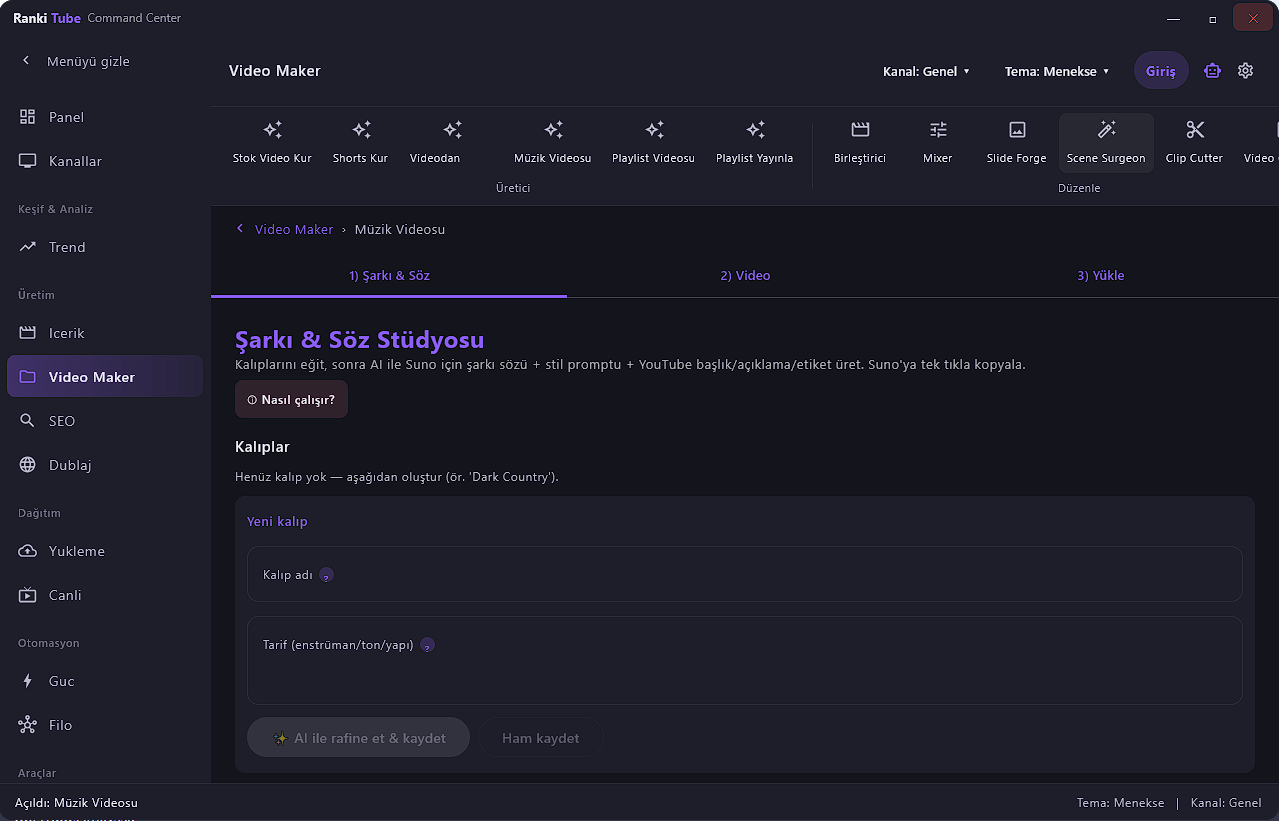Open the Slide Forge tool
The image size is (1279, 821).
pyautogui.click(x=1017, y=143)
